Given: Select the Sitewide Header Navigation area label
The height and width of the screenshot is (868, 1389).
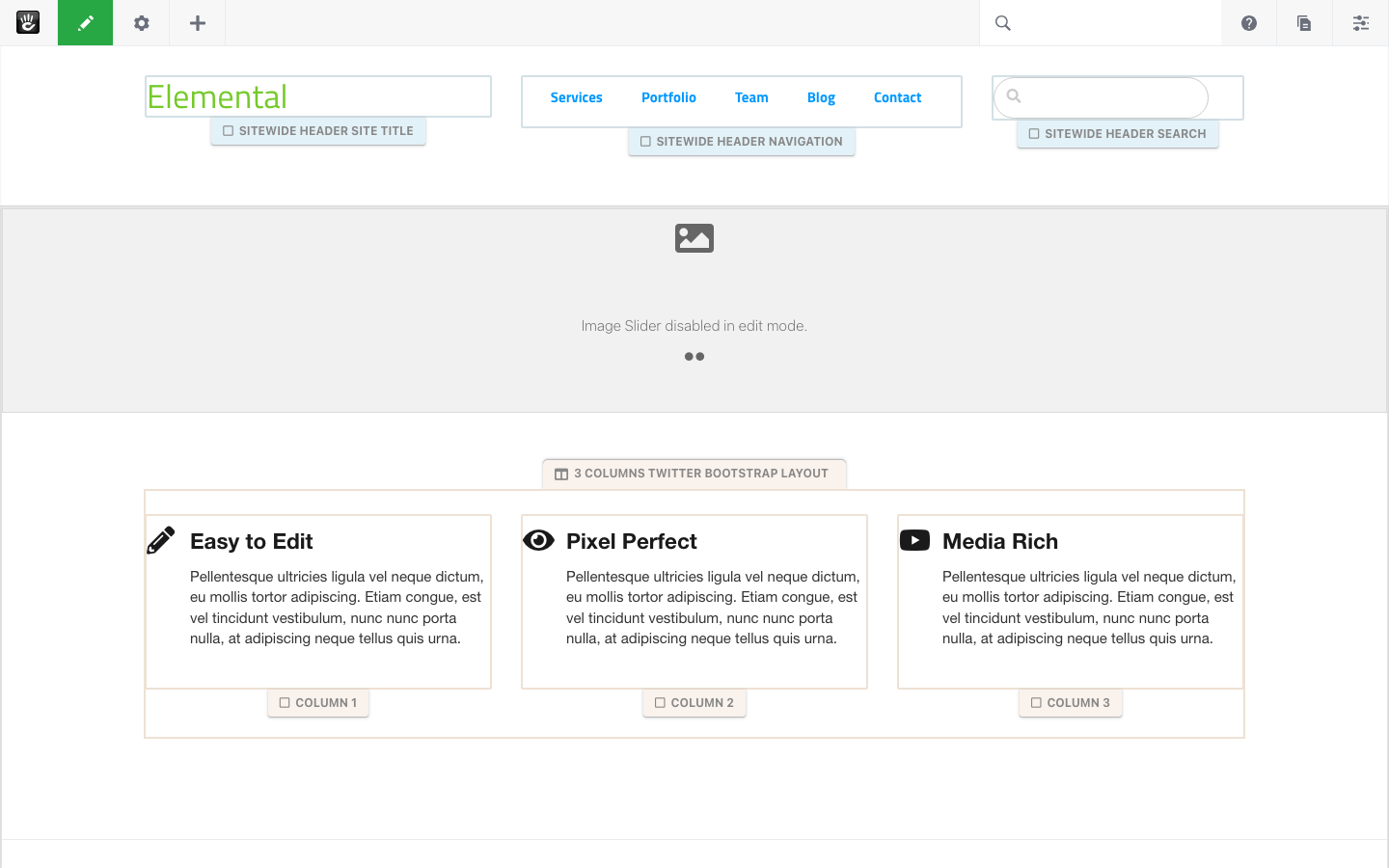Looking at the screenshot, I should (742, 142).
